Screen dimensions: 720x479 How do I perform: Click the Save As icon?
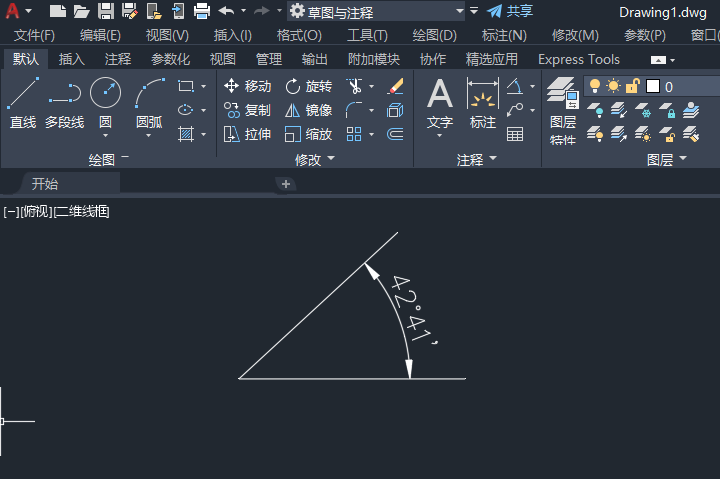point(130,11)
